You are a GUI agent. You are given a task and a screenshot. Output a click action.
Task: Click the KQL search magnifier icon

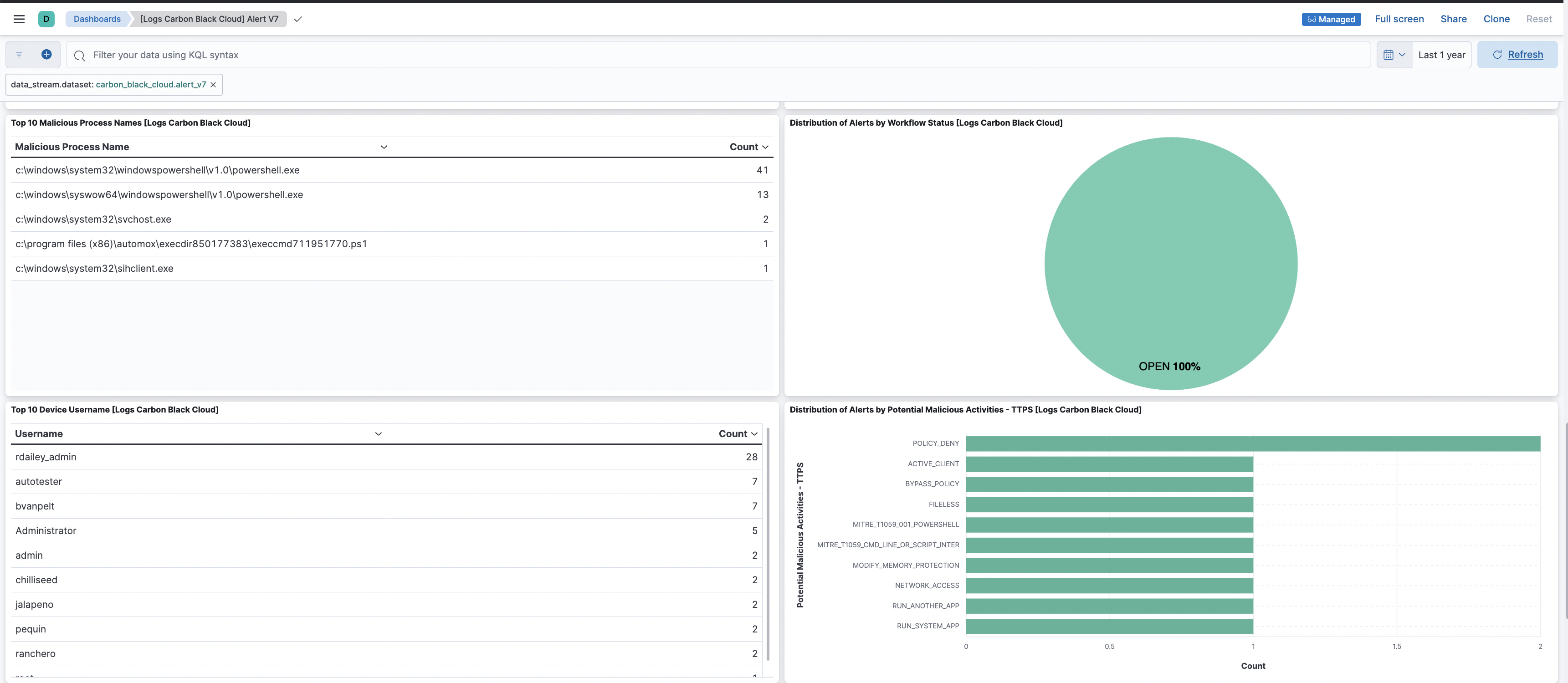[x=79, y=56]
